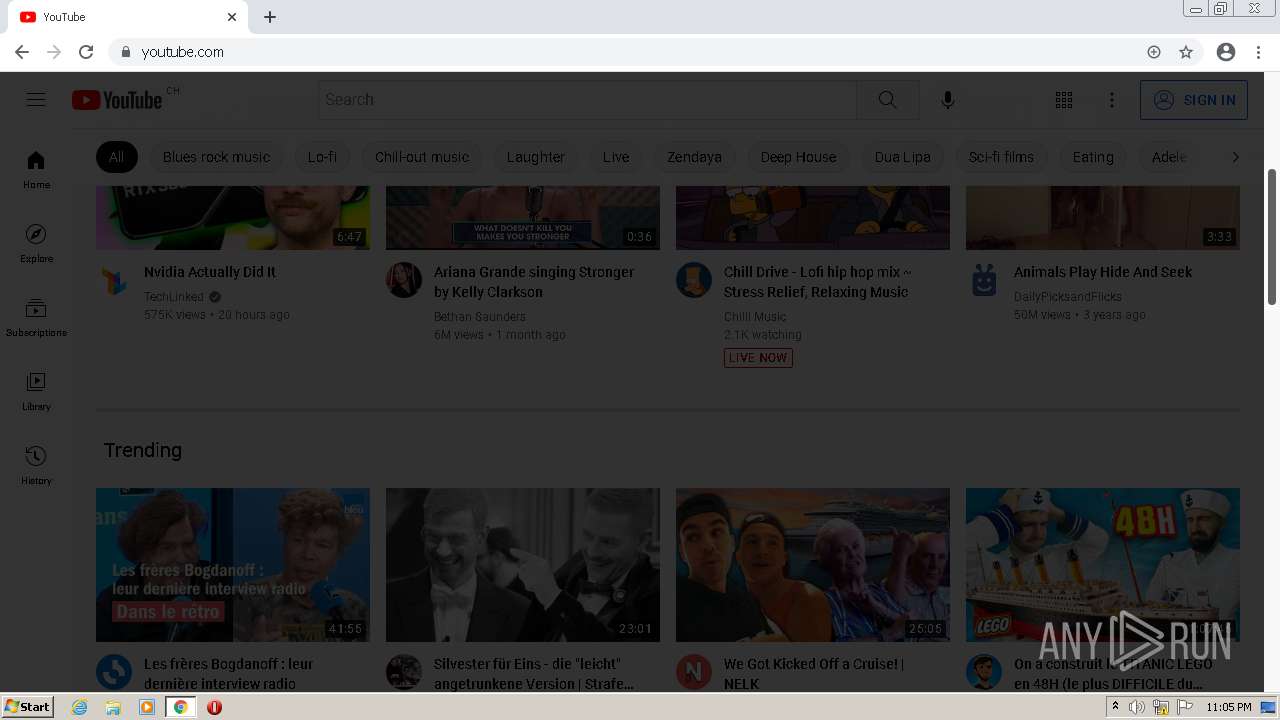Open Ariana Grande singing Stronger video title
This screenshot has width=1280, height=720.
(534, 282)
